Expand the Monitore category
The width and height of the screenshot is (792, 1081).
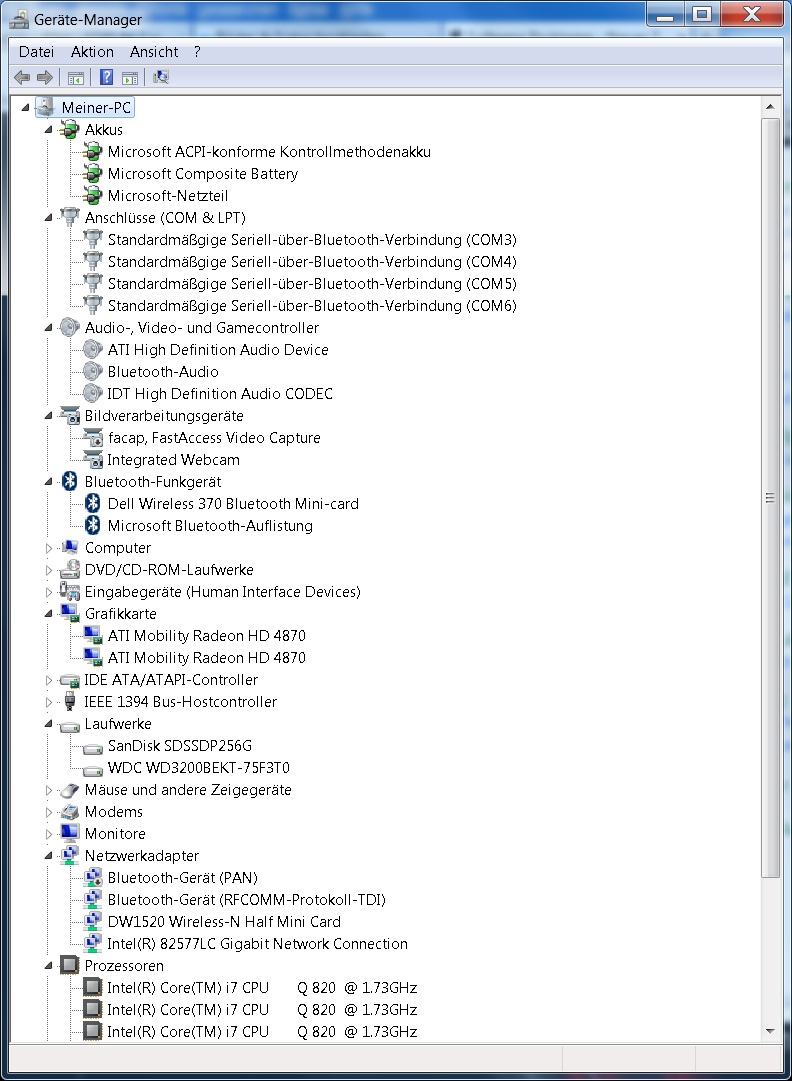coord(48,834)
